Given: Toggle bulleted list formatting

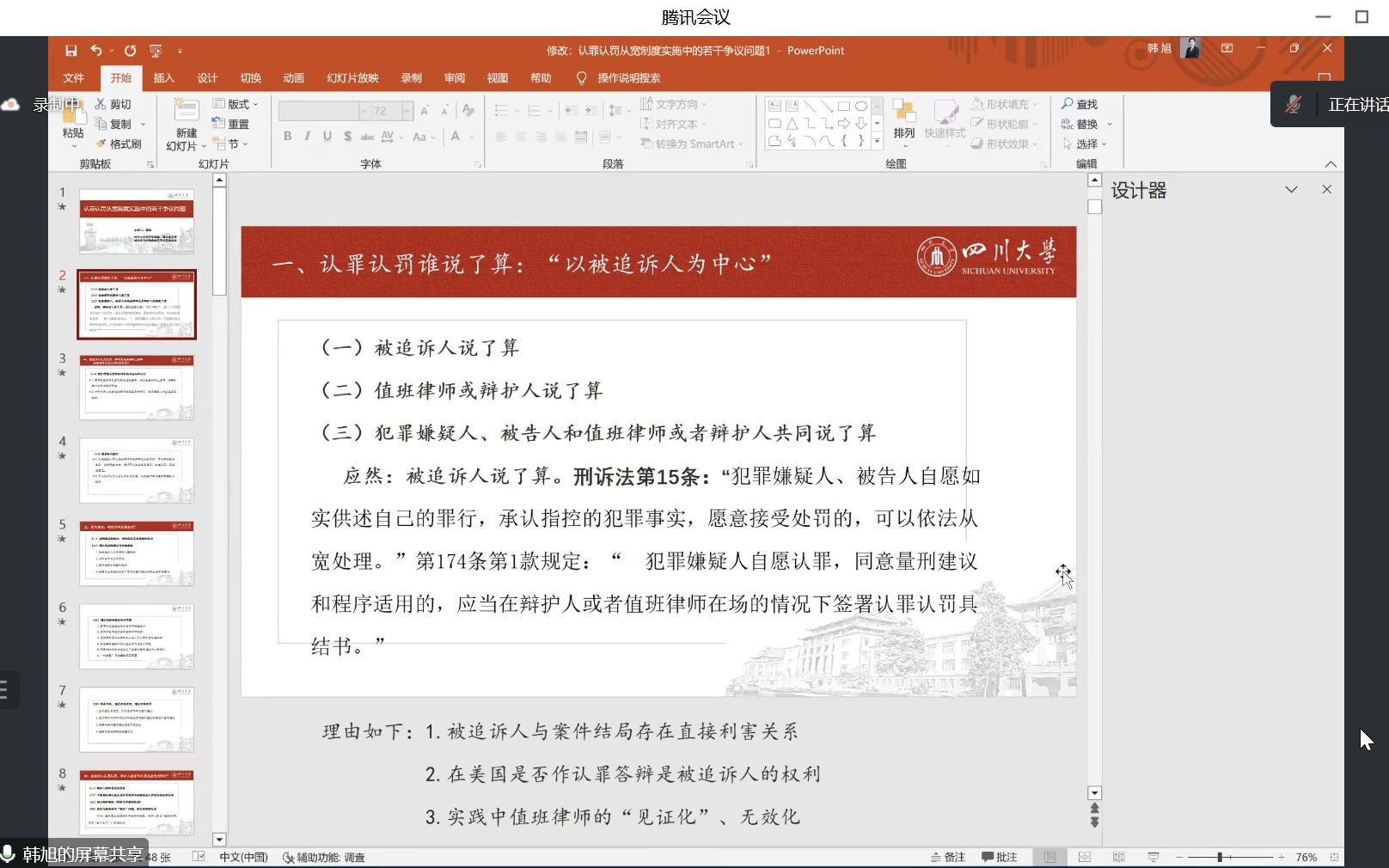Looking at the screenshot, I should [502, 110].
